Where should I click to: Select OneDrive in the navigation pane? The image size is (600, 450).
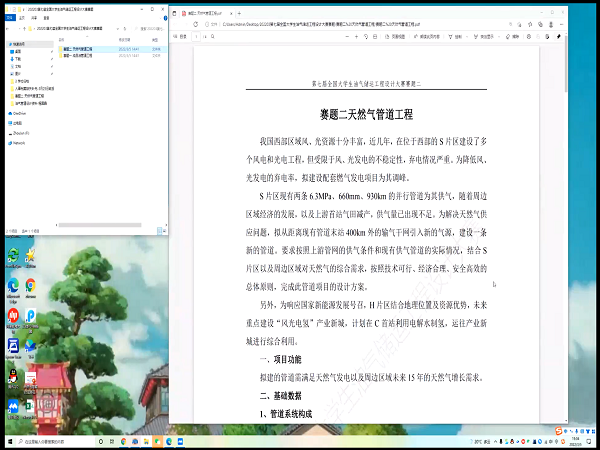[18, 113]
